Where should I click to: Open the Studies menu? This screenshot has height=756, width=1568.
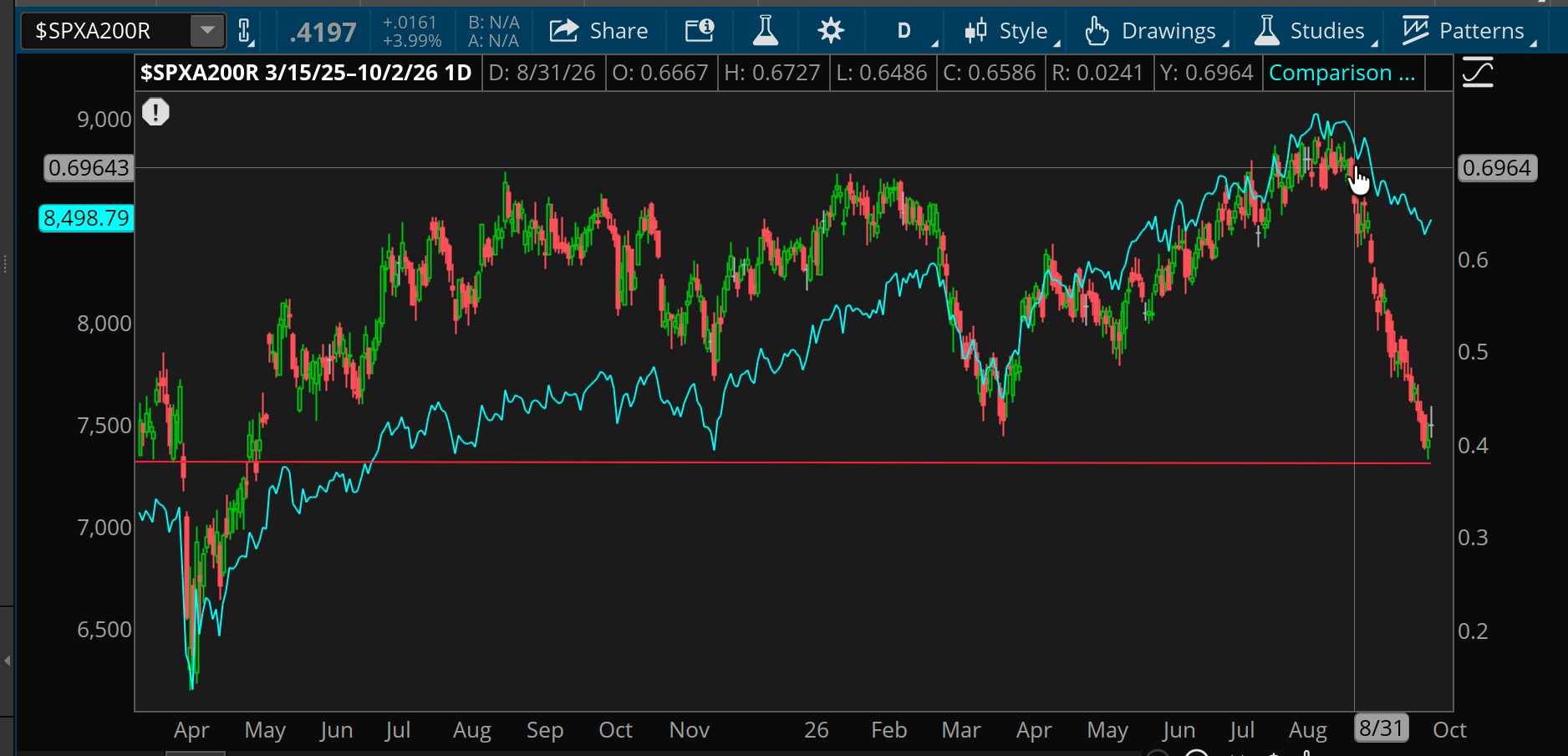click(1316, 31)
